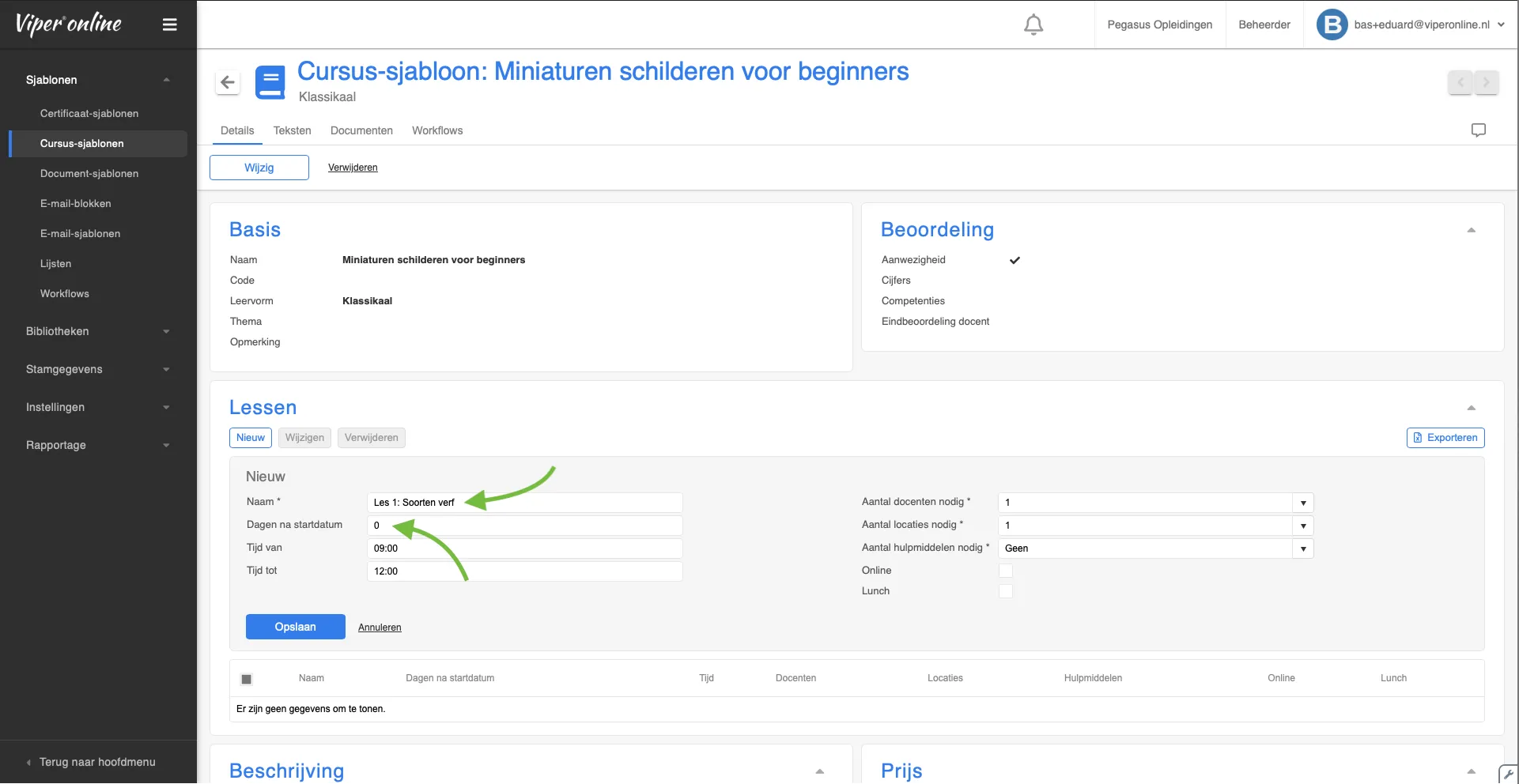Tick the select-all checkbox in lessons table
The height and width of the screenshot is (784, 1519).
247,679
